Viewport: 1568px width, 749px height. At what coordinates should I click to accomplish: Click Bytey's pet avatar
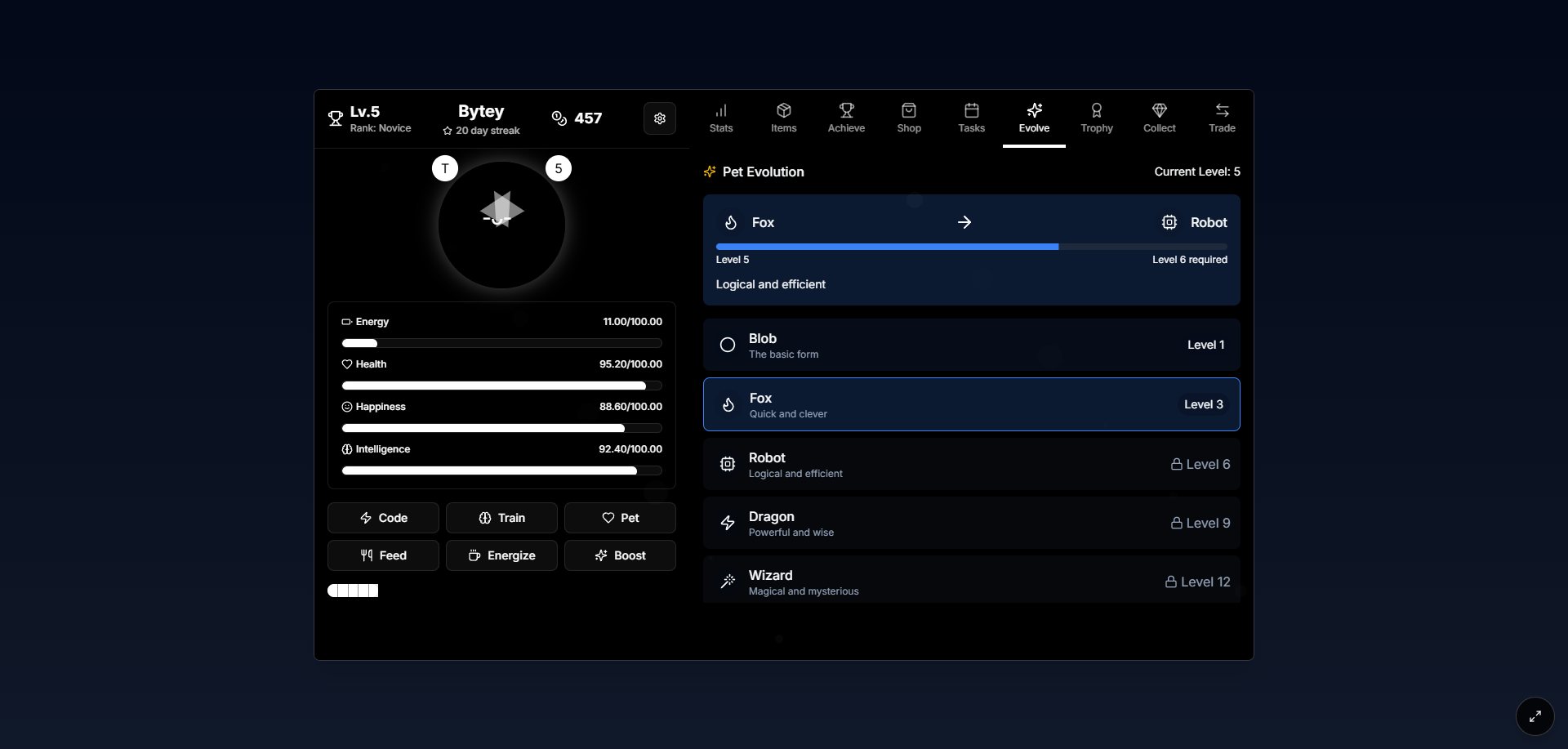(x=501, y=225)
